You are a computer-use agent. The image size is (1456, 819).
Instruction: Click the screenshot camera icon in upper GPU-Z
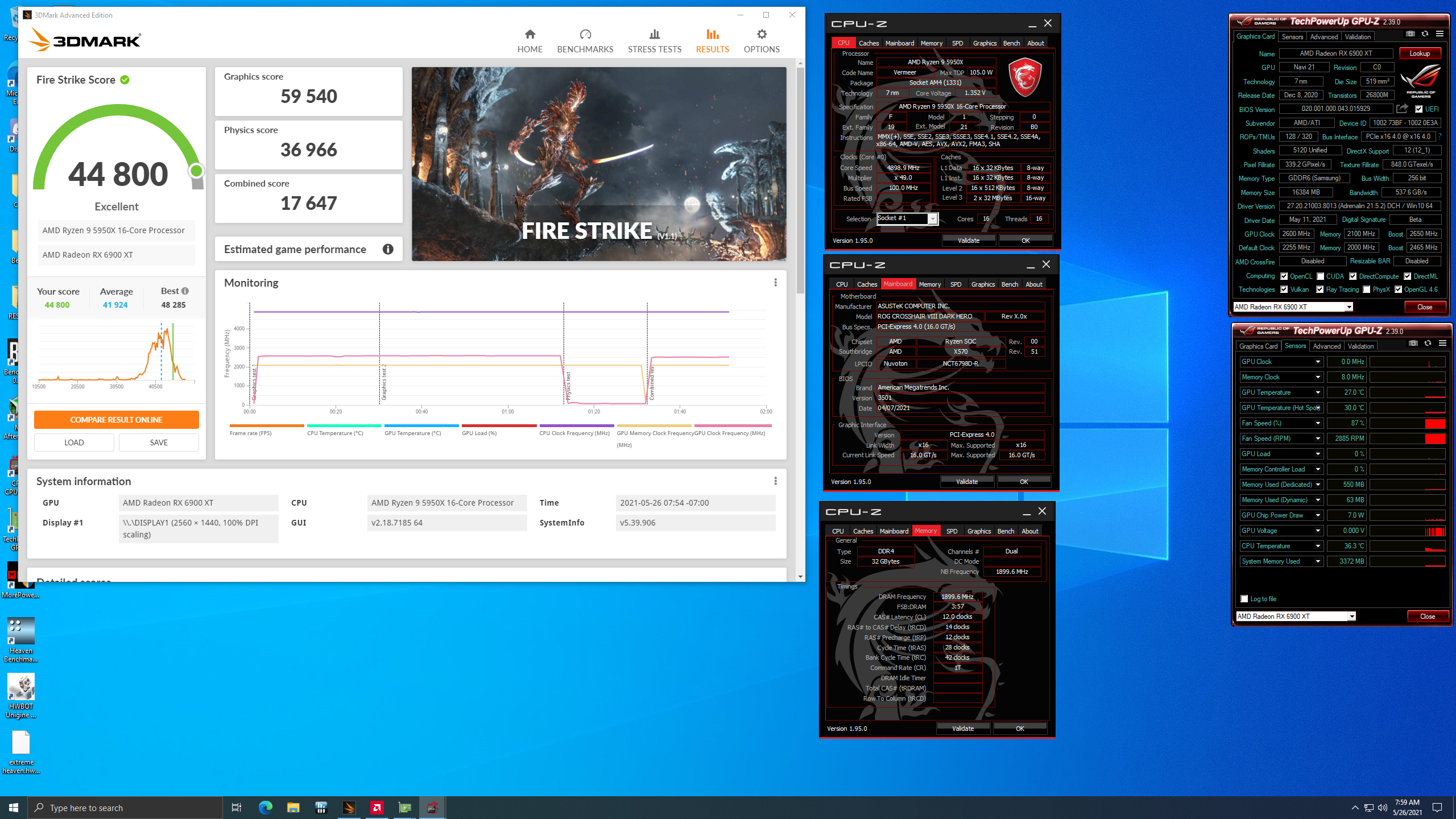pos(1410,34)
